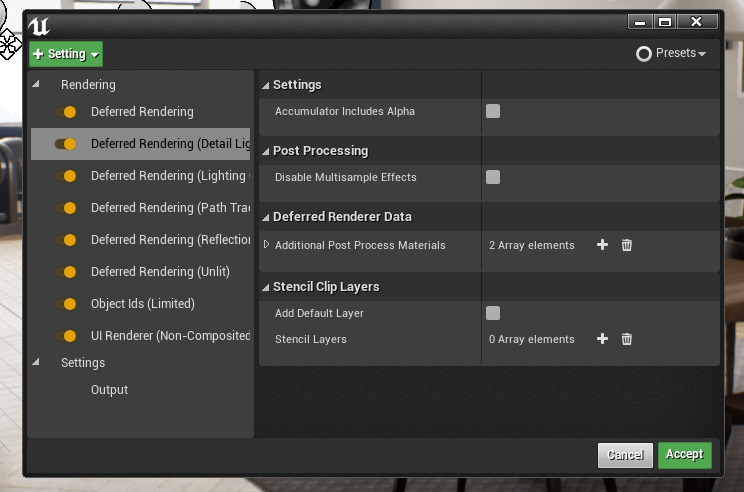
Task: Click '2 Array elements' value text
Action: coord(531,245)
